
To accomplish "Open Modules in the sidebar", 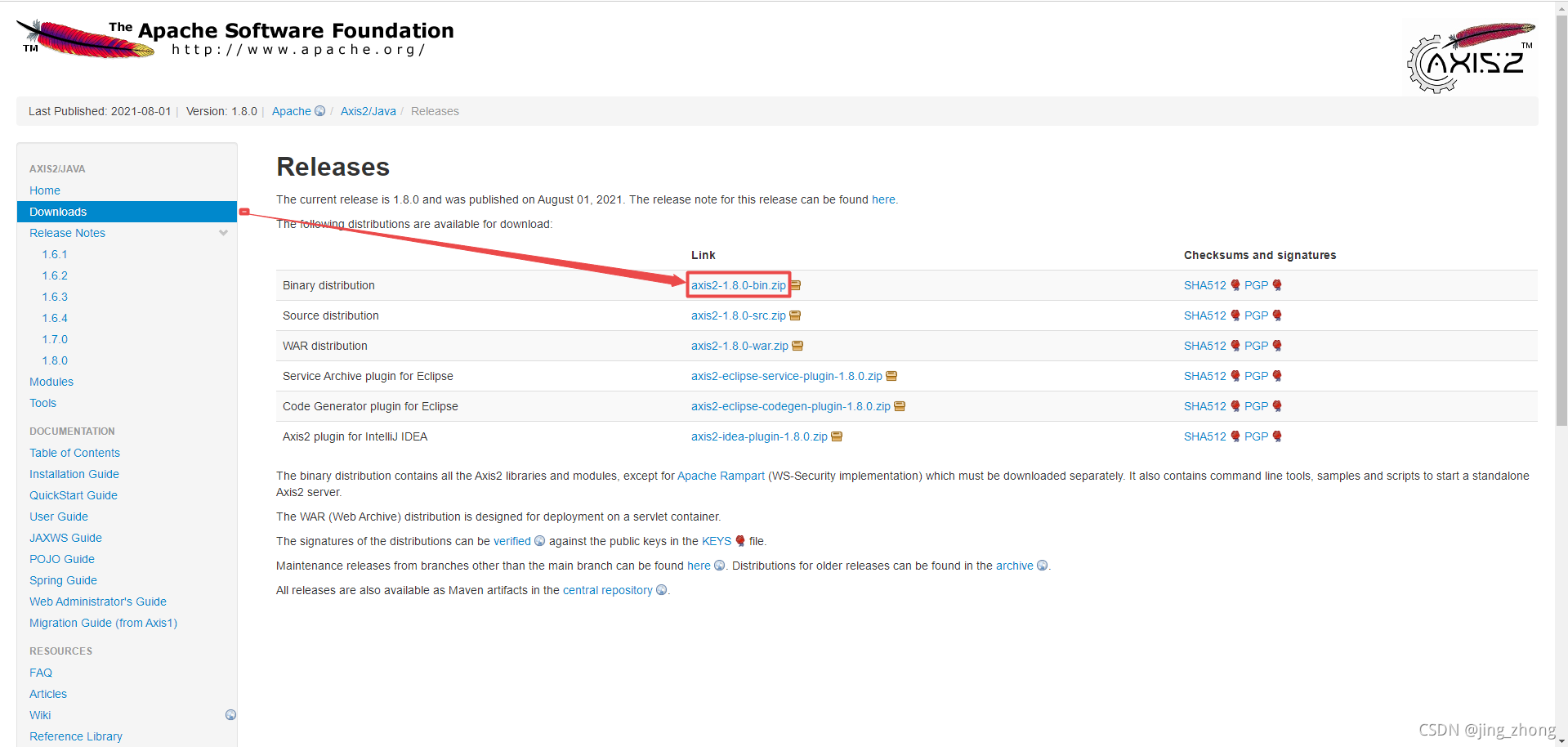I will click(51, 382).
